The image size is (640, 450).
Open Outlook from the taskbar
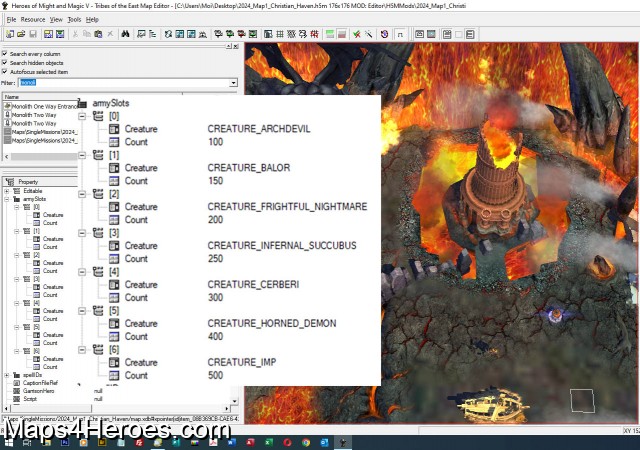(x=324, y=442)
